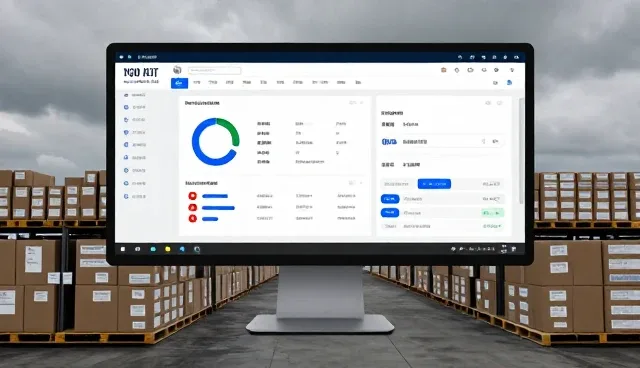The image size is (640, 368).
Task: Open the shield-shaped icon item in the sidebar
Action: tap(135, 133)
